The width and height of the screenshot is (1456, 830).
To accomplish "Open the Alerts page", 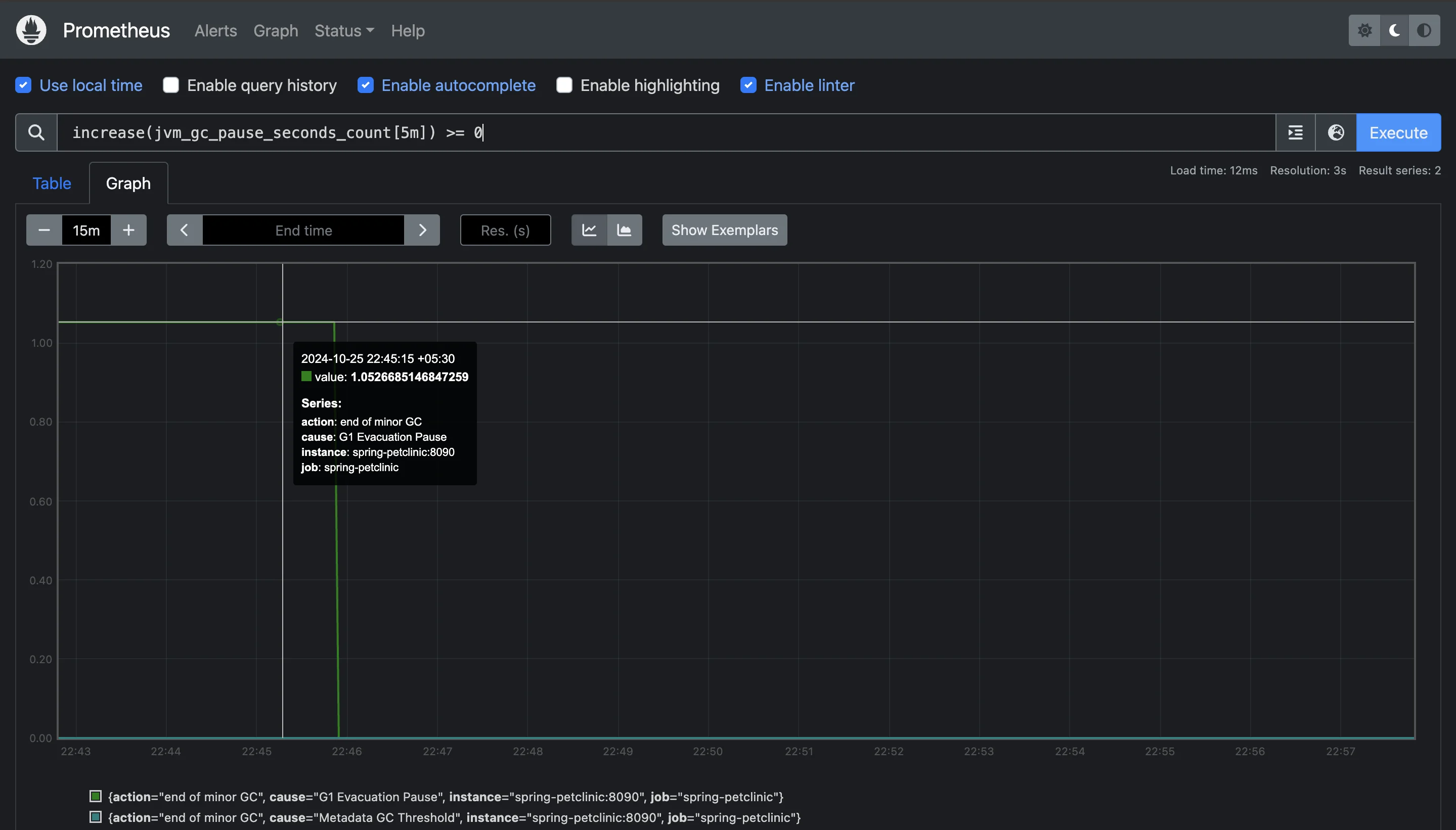I will (x=215, y=31).
